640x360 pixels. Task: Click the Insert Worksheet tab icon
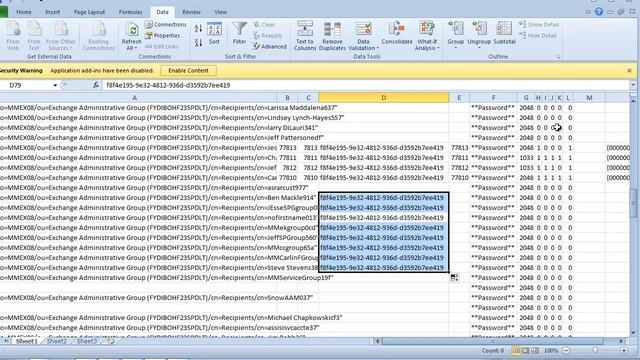[111, 341]
